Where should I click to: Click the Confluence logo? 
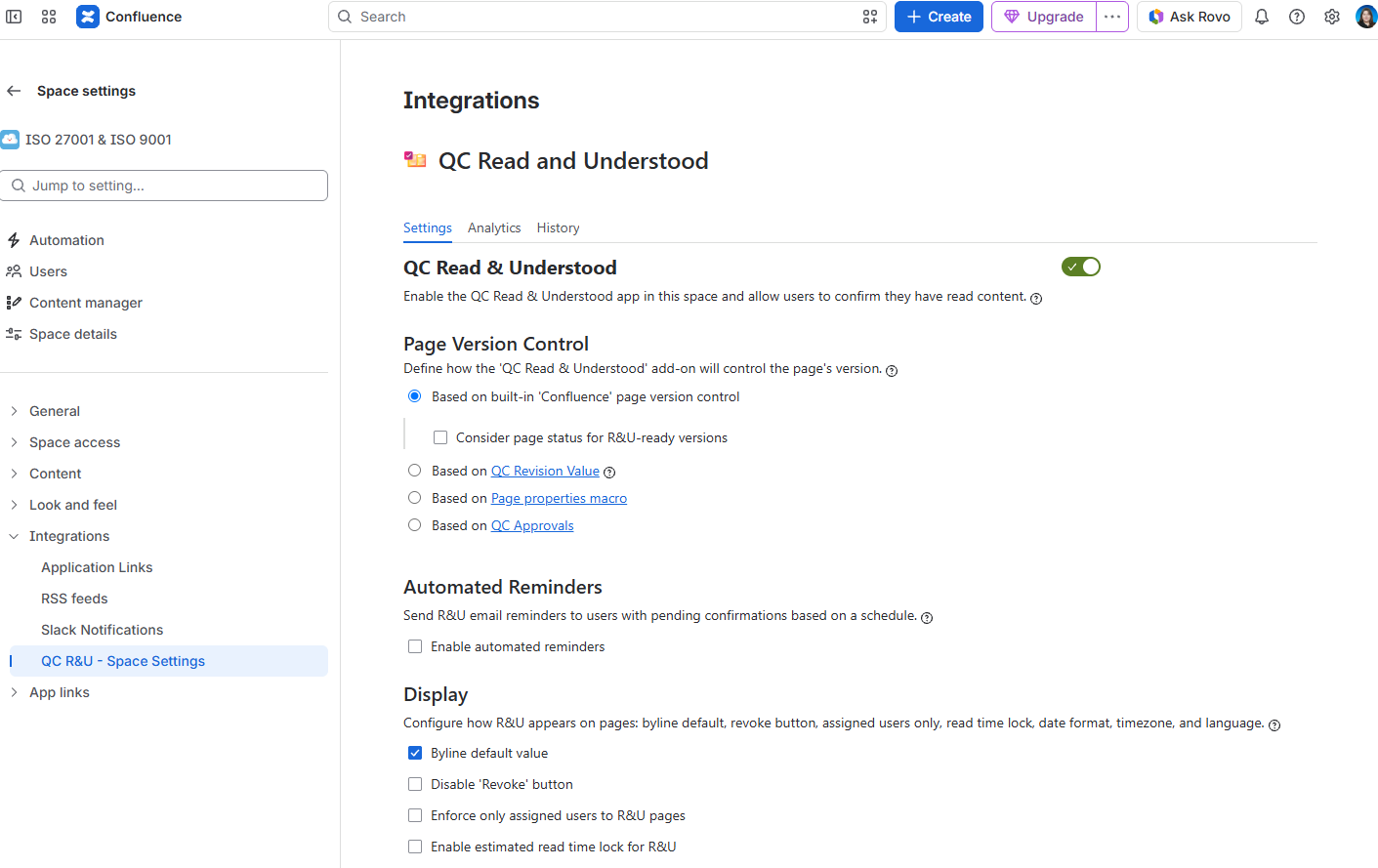pyautogui.click(x=88, y=17)
